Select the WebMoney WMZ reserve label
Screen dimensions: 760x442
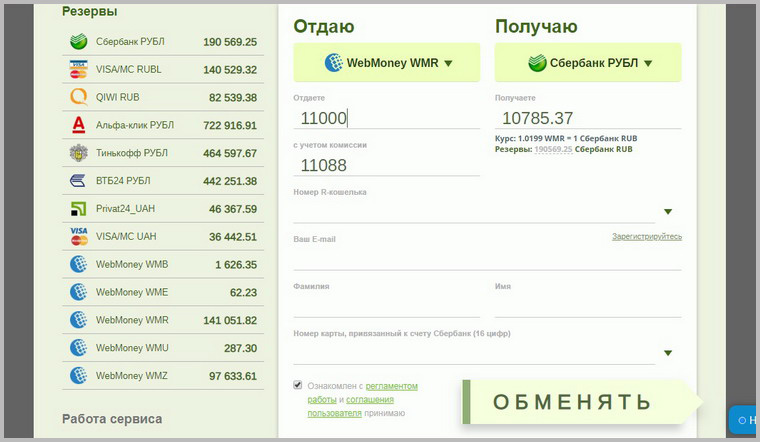pos(131,376)
